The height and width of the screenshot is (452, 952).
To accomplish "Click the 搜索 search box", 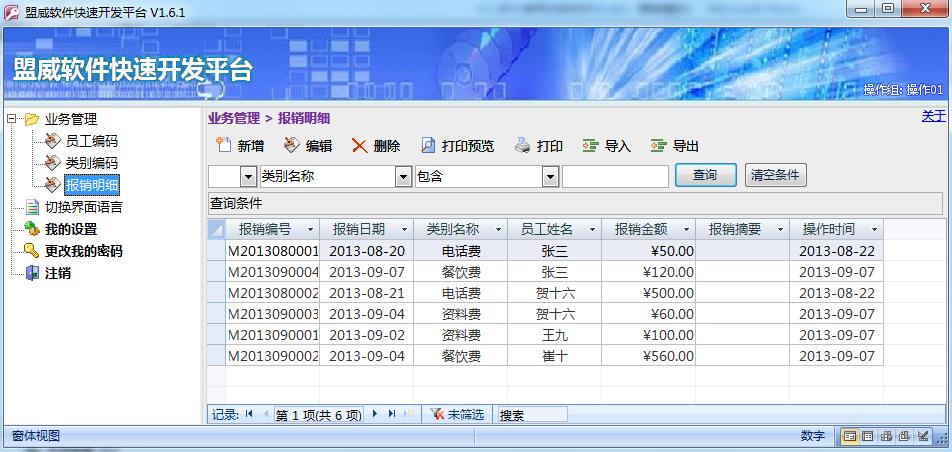I will (x=532, y=415).
